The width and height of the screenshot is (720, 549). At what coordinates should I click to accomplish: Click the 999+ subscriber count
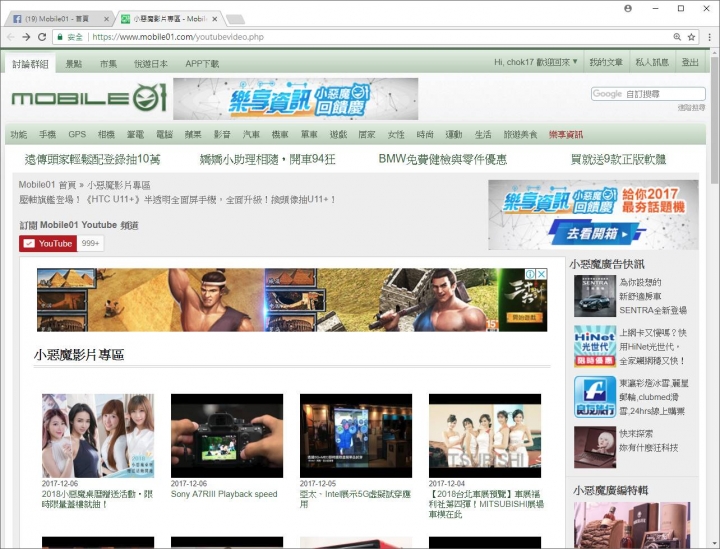(90, 243)
